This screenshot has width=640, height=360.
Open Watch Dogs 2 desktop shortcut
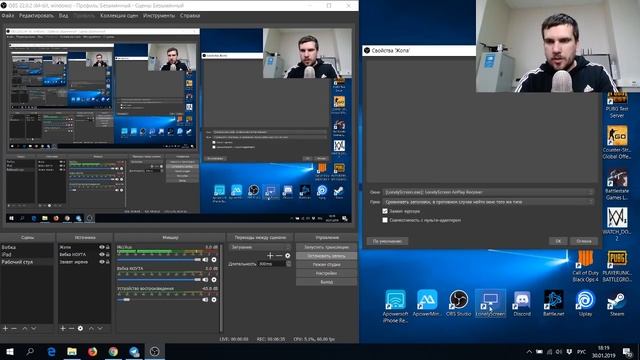617,224
